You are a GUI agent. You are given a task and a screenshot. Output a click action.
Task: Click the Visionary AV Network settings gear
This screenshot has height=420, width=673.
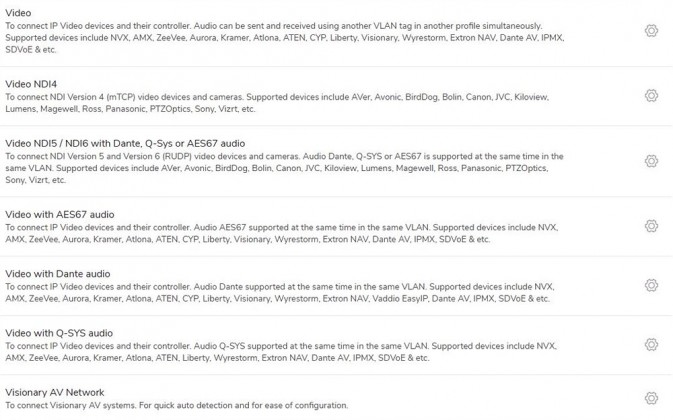click(x=651, y=398)
